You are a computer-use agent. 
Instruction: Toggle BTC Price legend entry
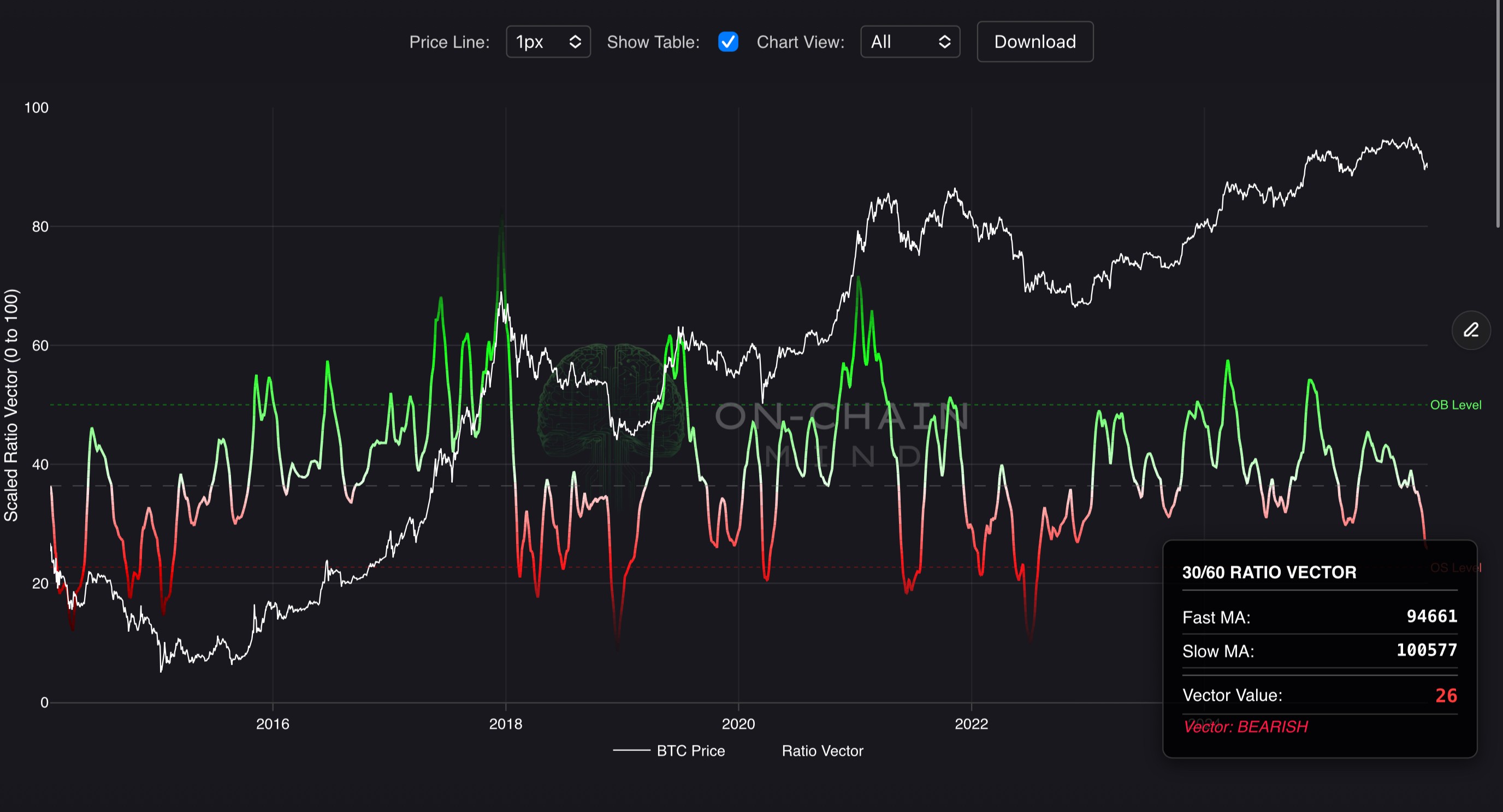pyautogui.click(x=690, y=751)
